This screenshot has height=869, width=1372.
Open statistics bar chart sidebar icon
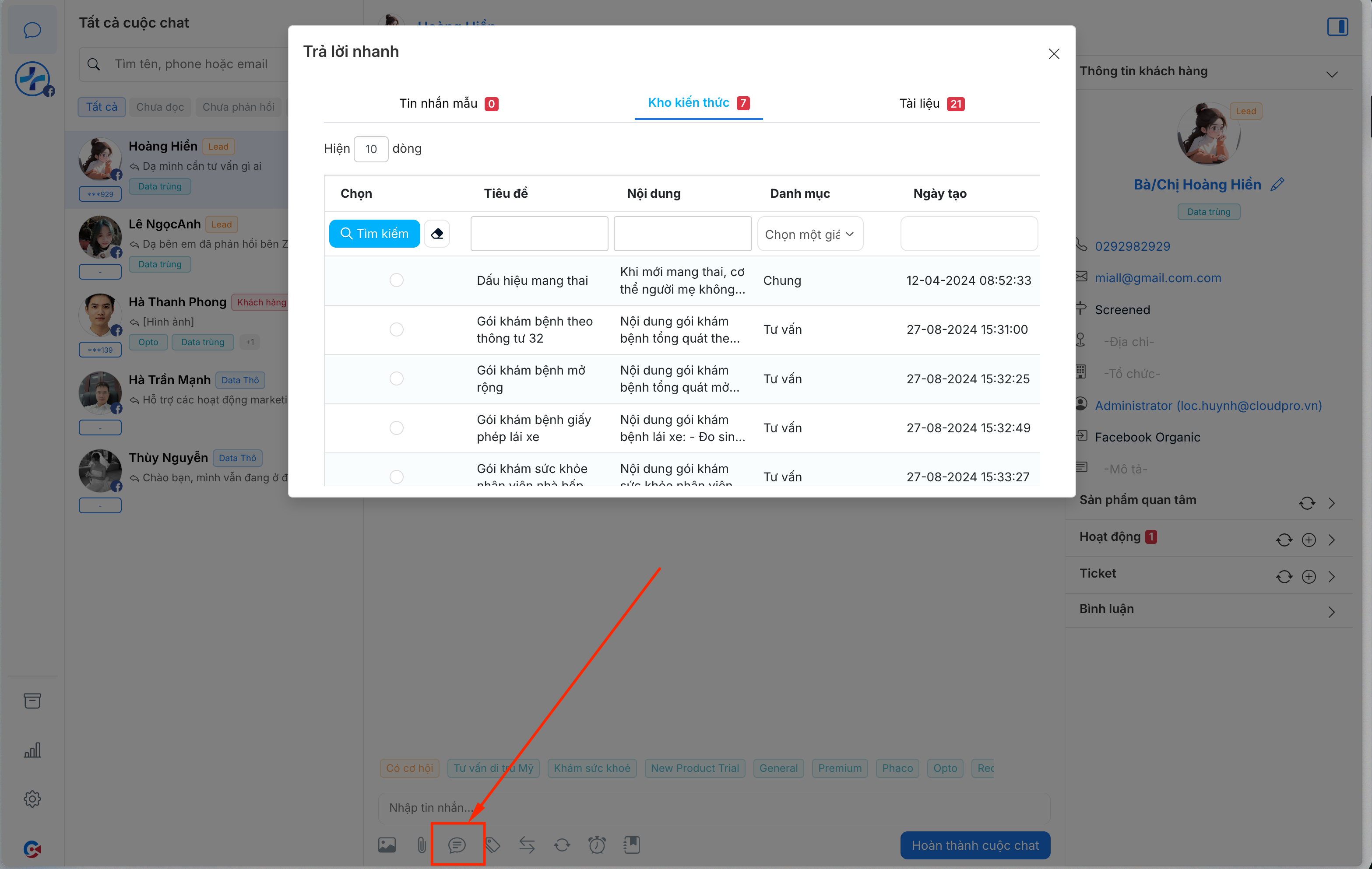[32, 750]
